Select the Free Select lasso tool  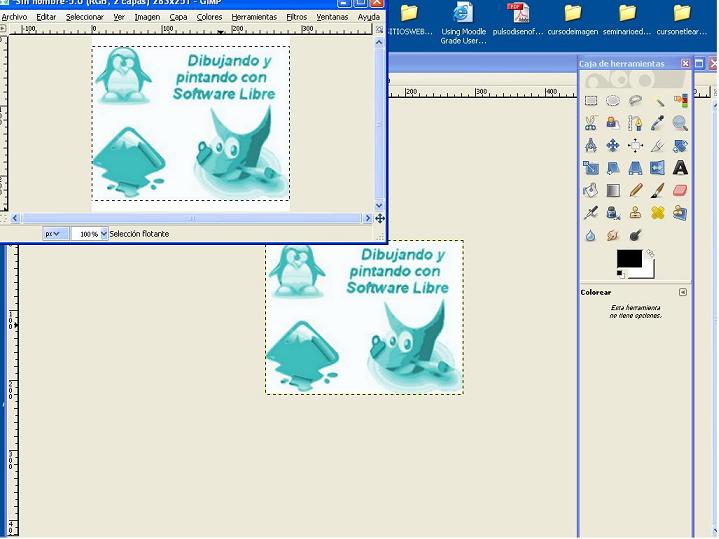click(635, 101)
